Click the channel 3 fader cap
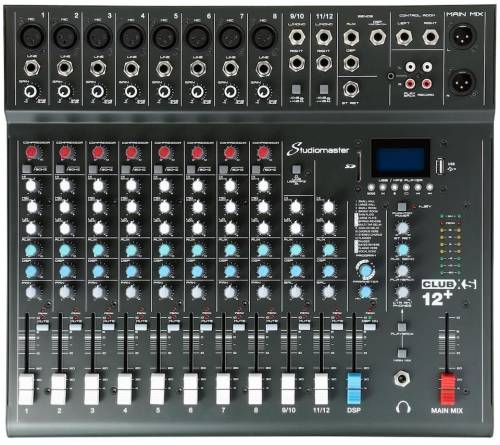500x445 pixels. (x=92, y=389)
